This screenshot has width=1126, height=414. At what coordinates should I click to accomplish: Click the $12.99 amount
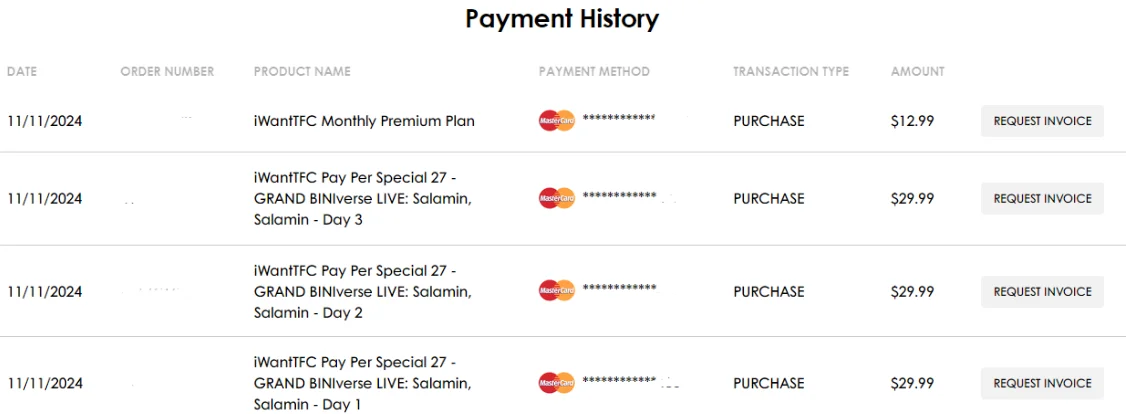tap(913, 121)
